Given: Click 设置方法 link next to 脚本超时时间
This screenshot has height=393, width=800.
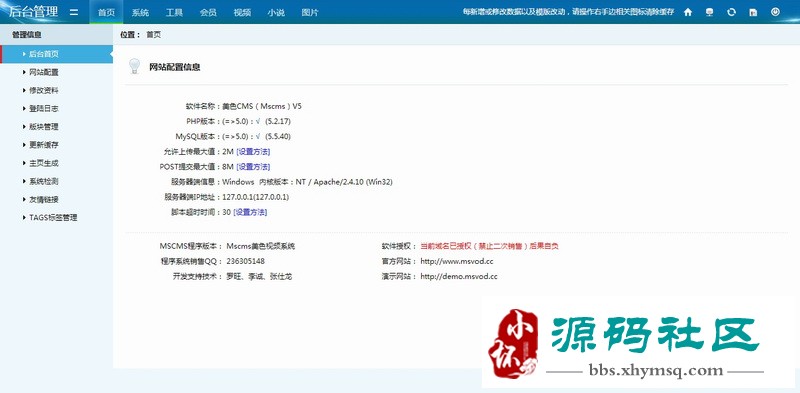Looking at the screenshot, I should pos(250,212).
